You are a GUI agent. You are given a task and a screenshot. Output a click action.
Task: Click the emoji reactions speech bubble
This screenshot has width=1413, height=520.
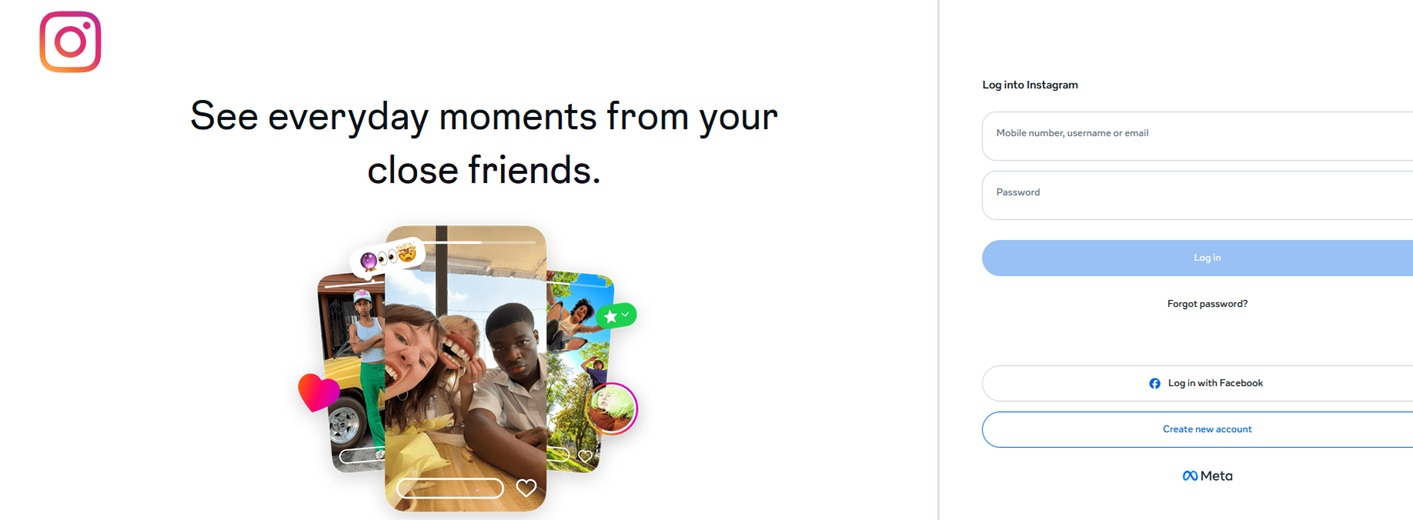tap(388, 258)
